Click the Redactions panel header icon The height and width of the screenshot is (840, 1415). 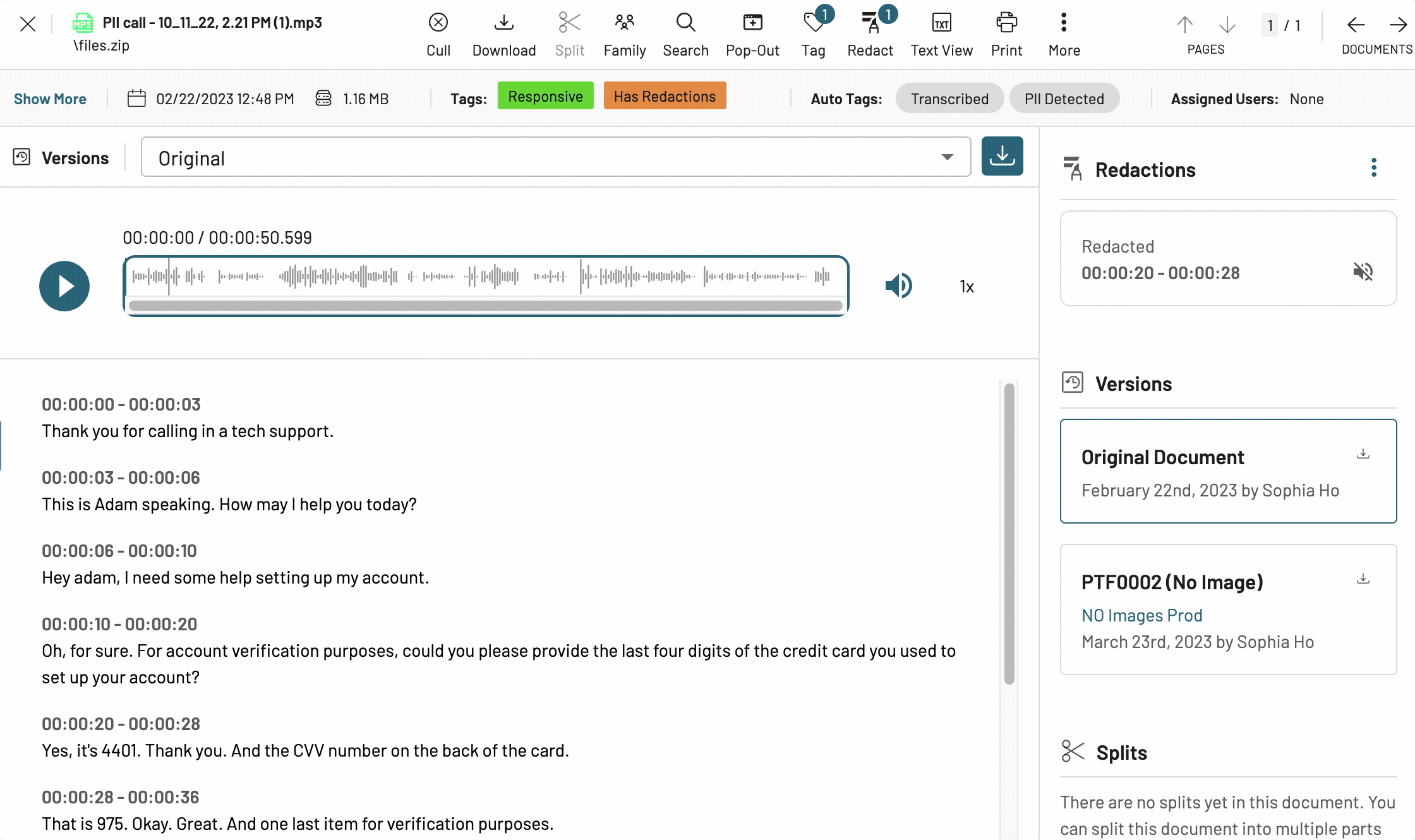point(1073,169)
